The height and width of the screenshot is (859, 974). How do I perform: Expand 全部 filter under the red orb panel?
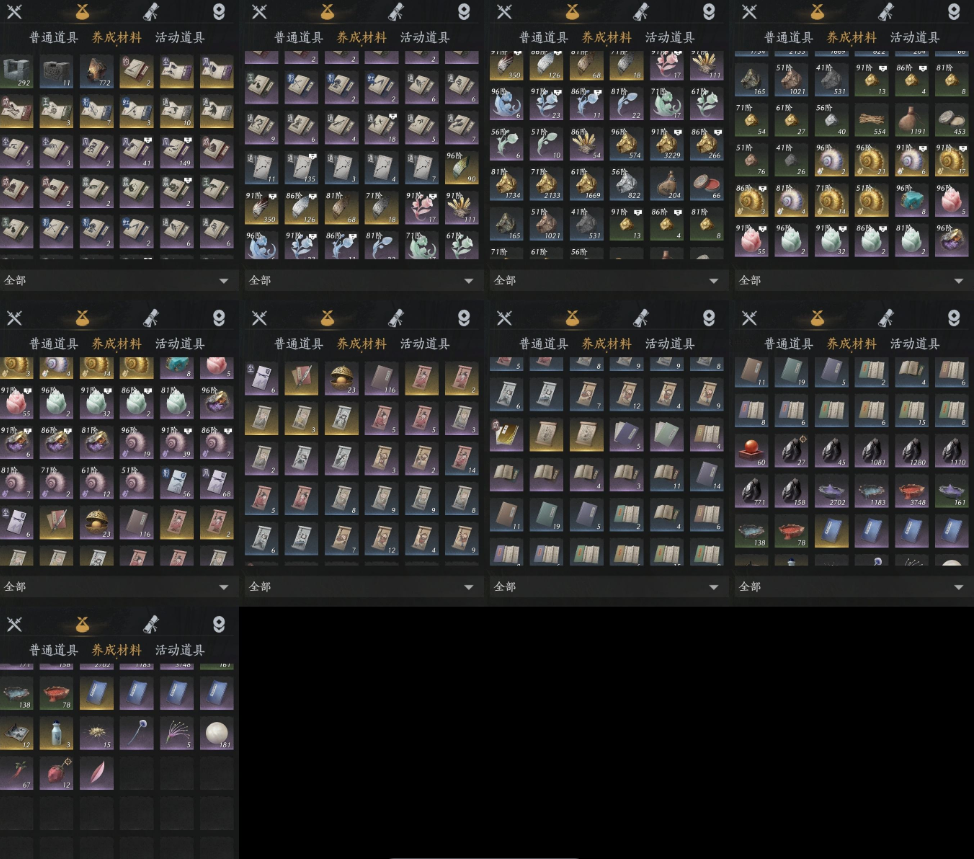click(x=854, y=586)
